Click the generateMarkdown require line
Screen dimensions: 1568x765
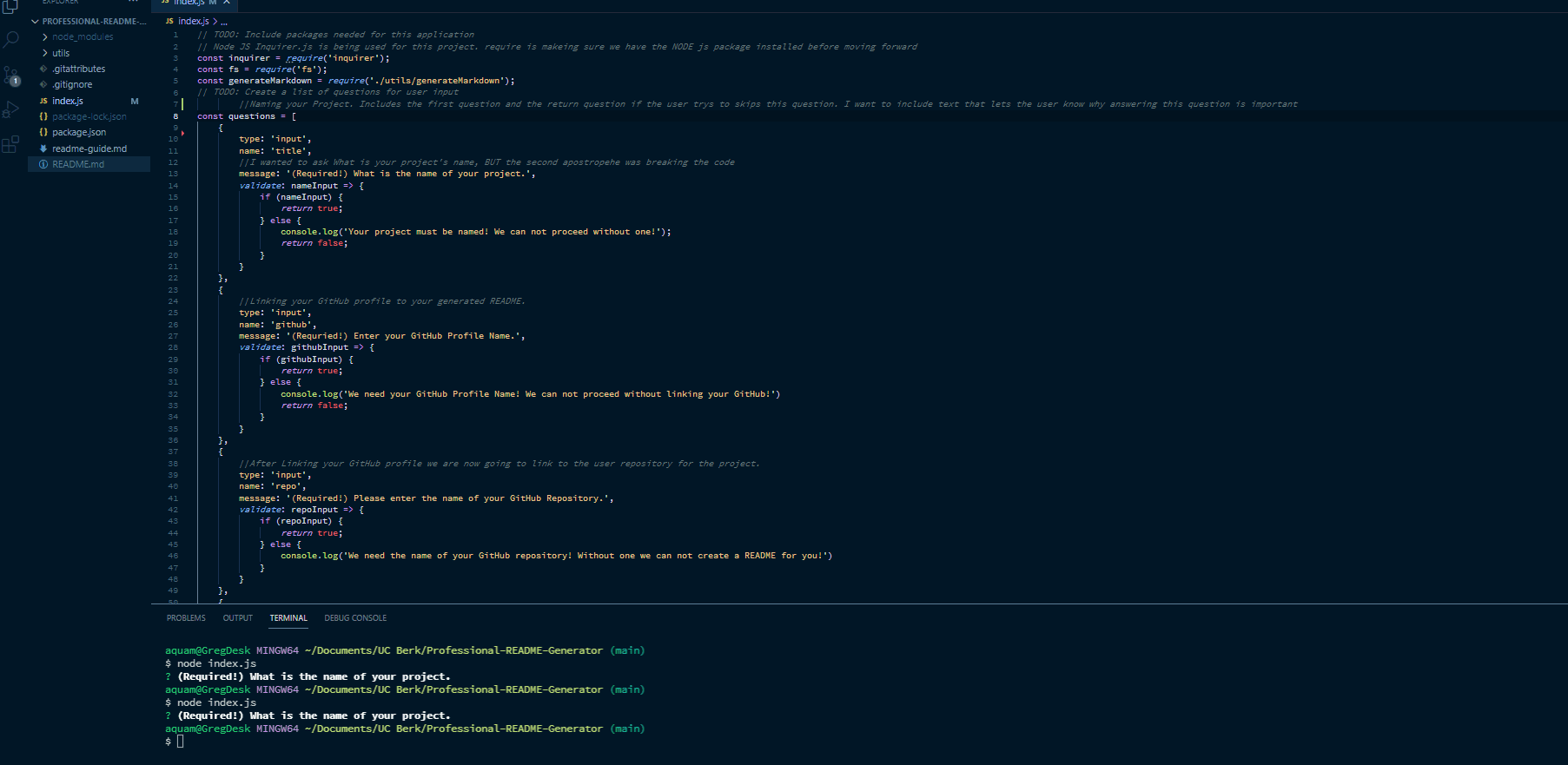[x=356, y=81]
